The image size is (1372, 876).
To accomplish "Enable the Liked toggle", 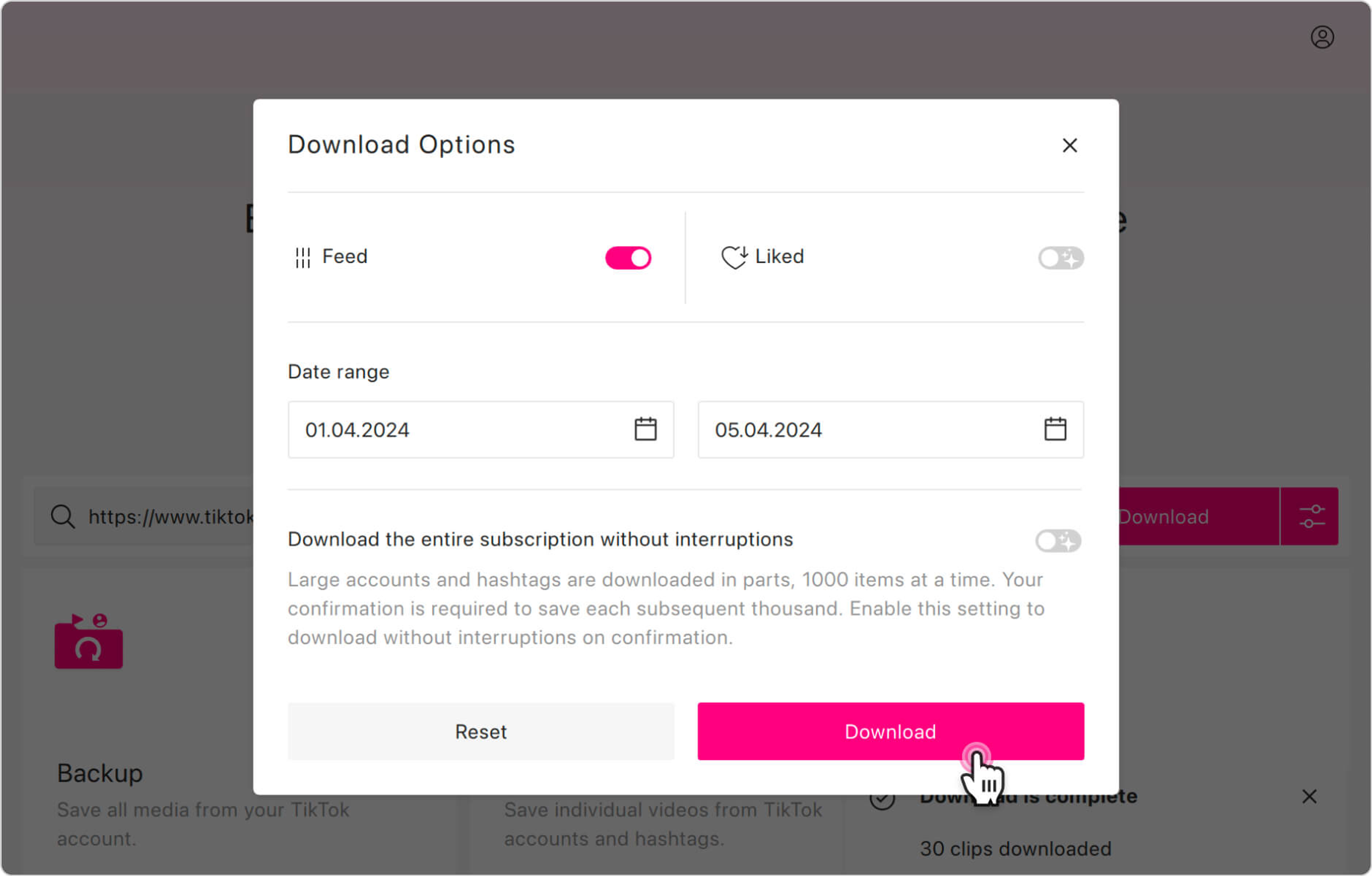I will pyautogui.click(x=1060, y=258).
